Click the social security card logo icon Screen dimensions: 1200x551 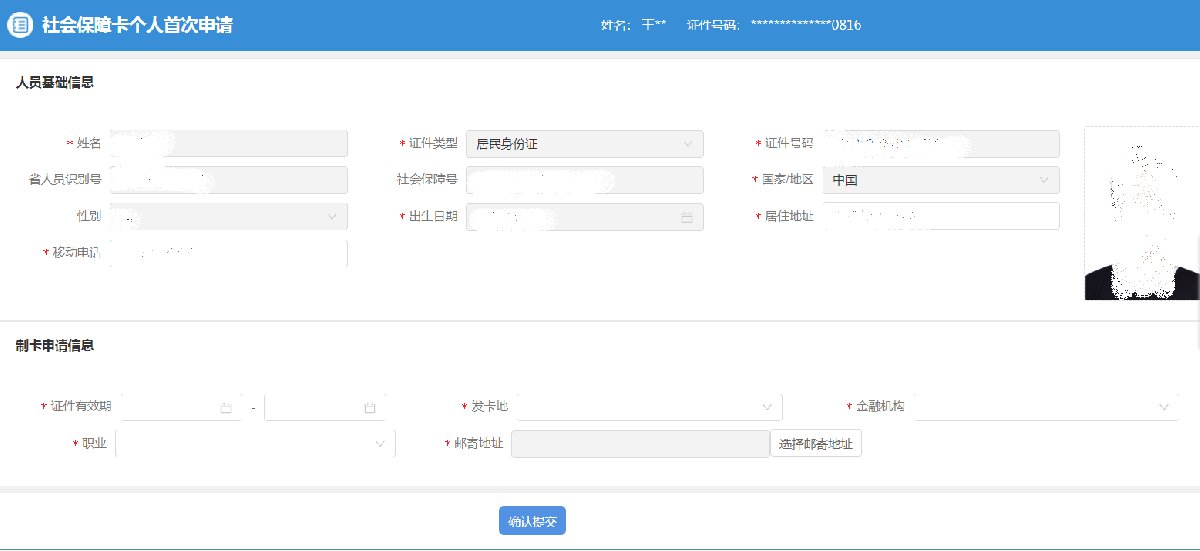[21, 25]
